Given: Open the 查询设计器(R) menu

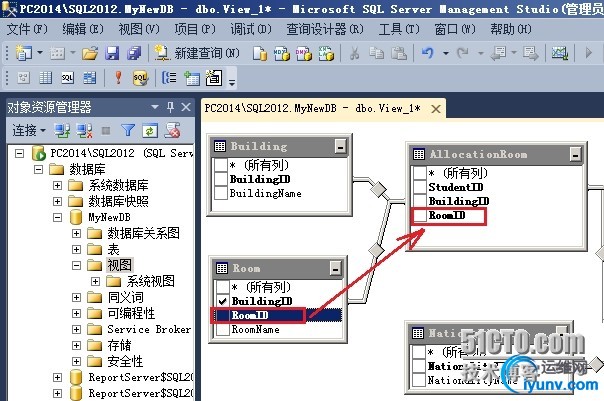Looking at the screenshot, I should [325, 29].
